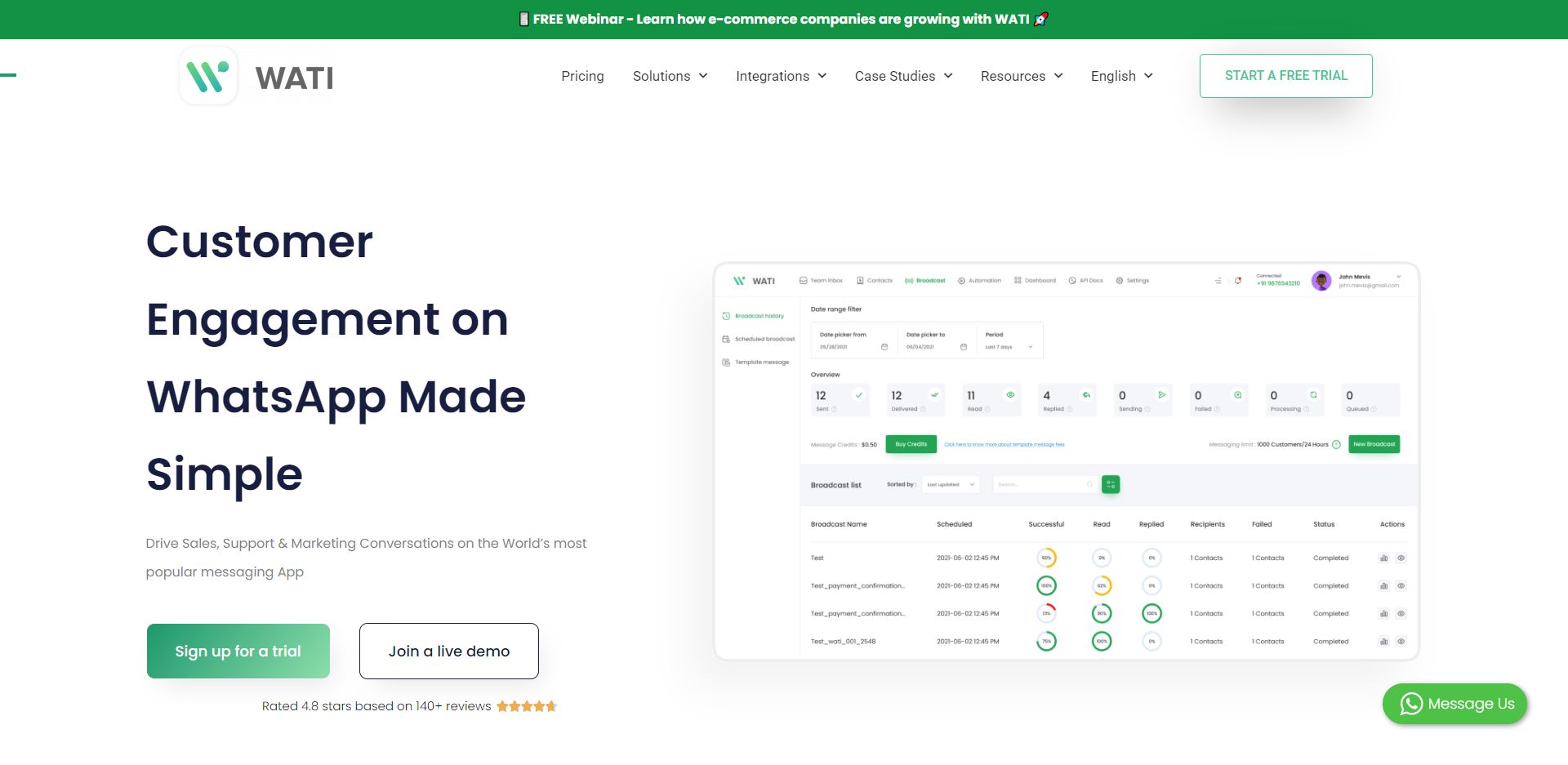Click the 'Scheduled' column header
The image size is (1568, 765).
coord(954,524)
